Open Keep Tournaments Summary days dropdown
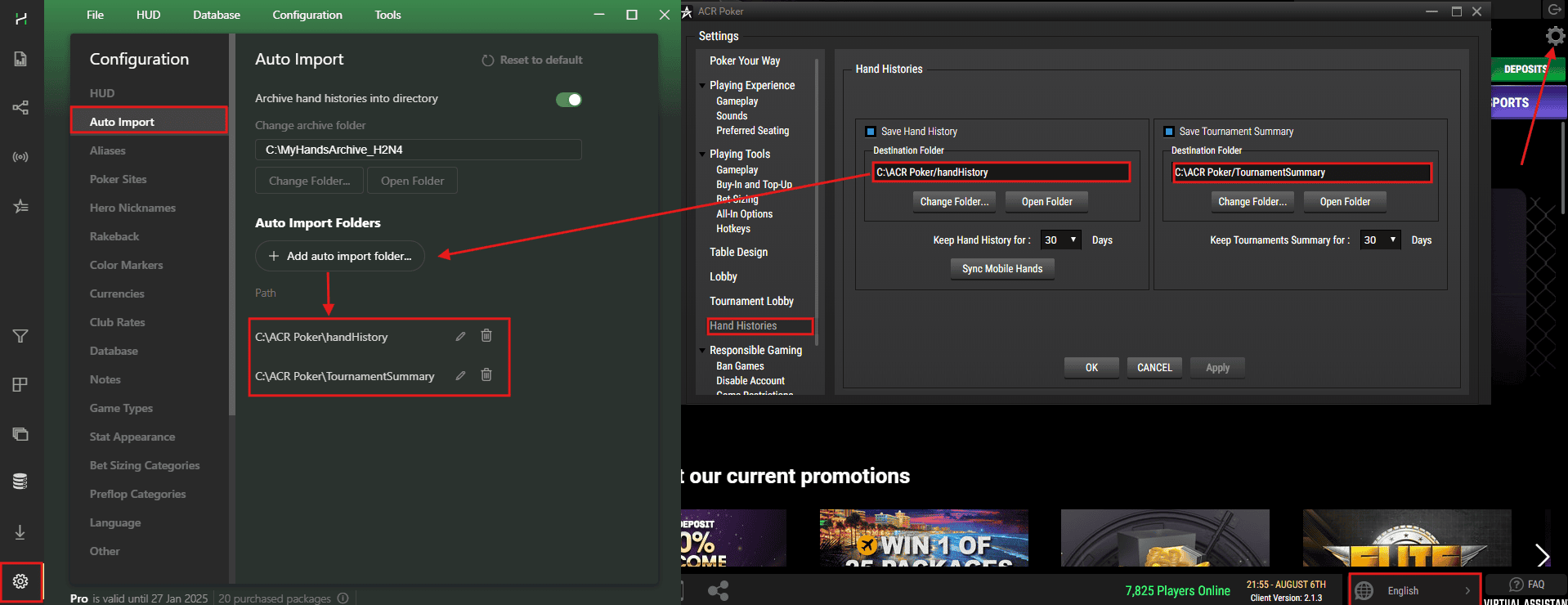This screenshot has width=1568, height=605. click(1380, 240)
